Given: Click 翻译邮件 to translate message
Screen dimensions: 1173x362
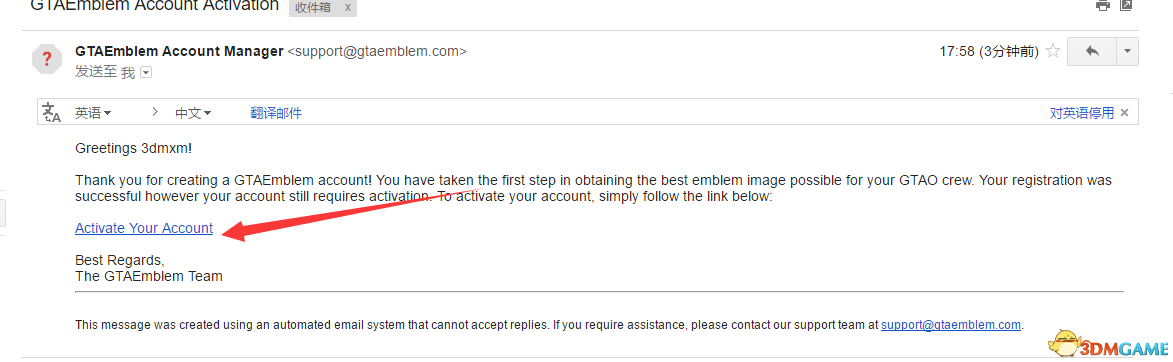Looking at the screenshot, I should [276, 113].
